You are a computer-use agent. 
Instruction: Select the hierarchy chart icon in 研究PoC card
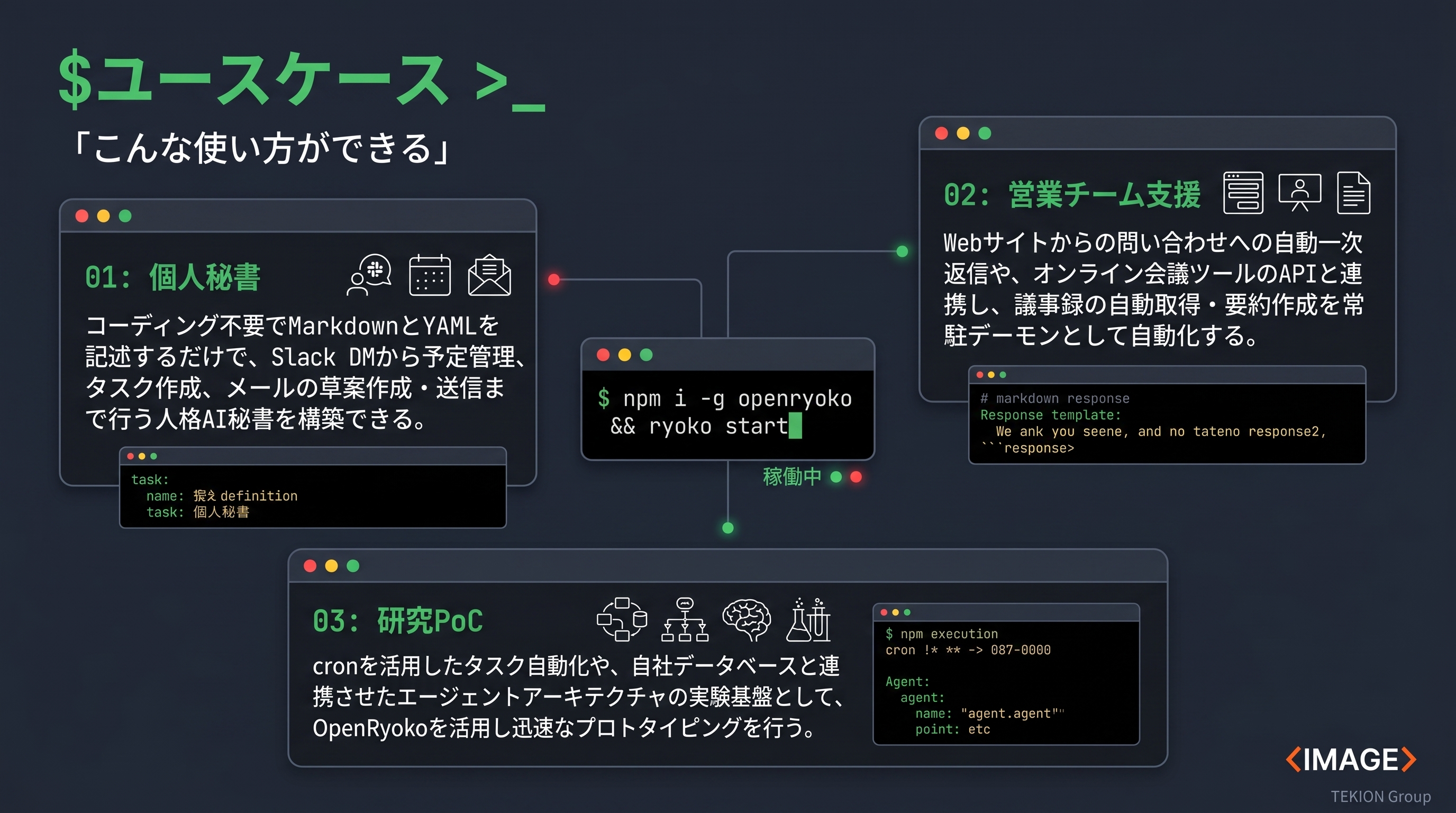coord(685,620)
